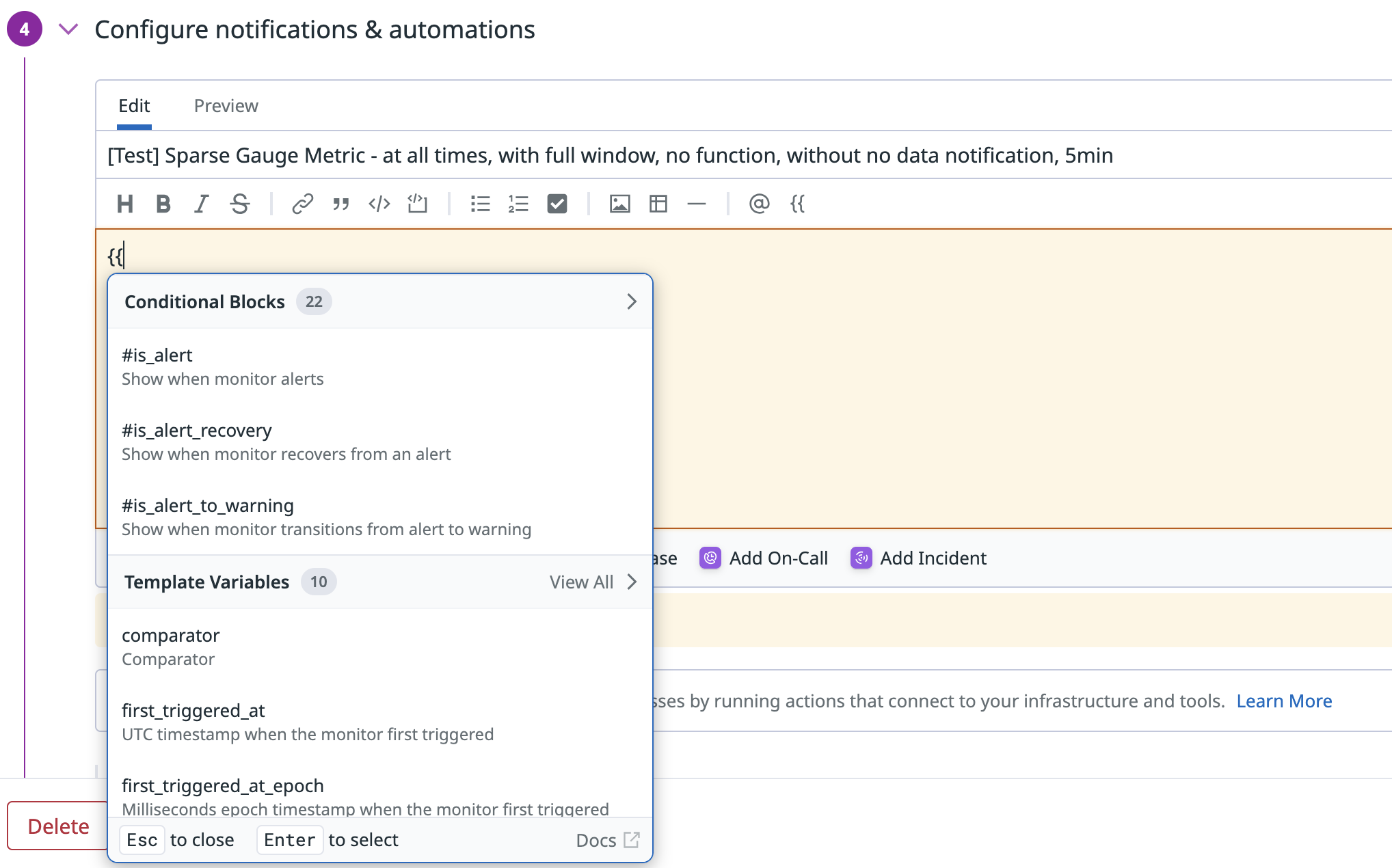Select the Edit tab
Viewport: 1392px width, 868px height.
tap(134, 106)
